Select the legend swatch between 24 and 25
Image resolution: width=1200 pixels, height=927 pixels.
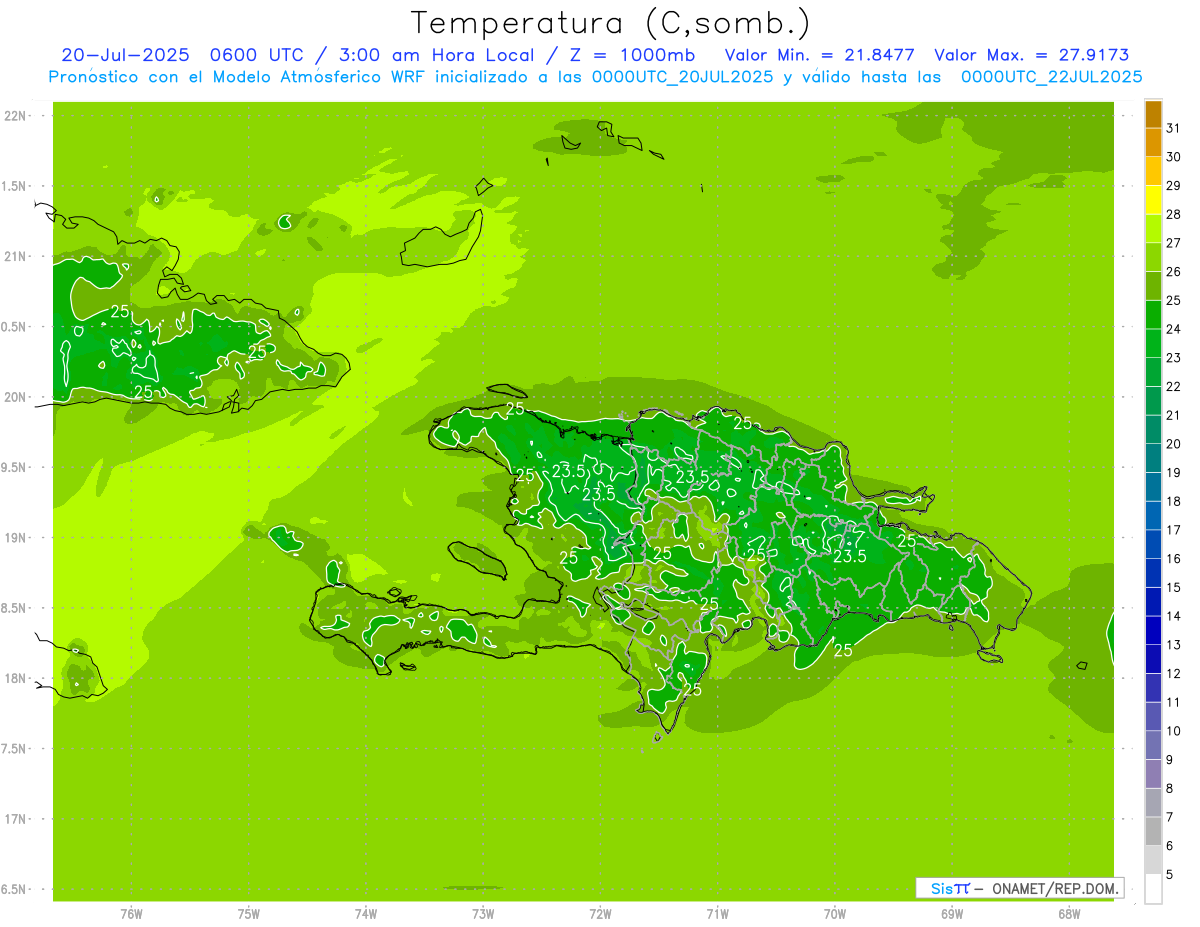pyautogui.click(x=1153, y=315)
